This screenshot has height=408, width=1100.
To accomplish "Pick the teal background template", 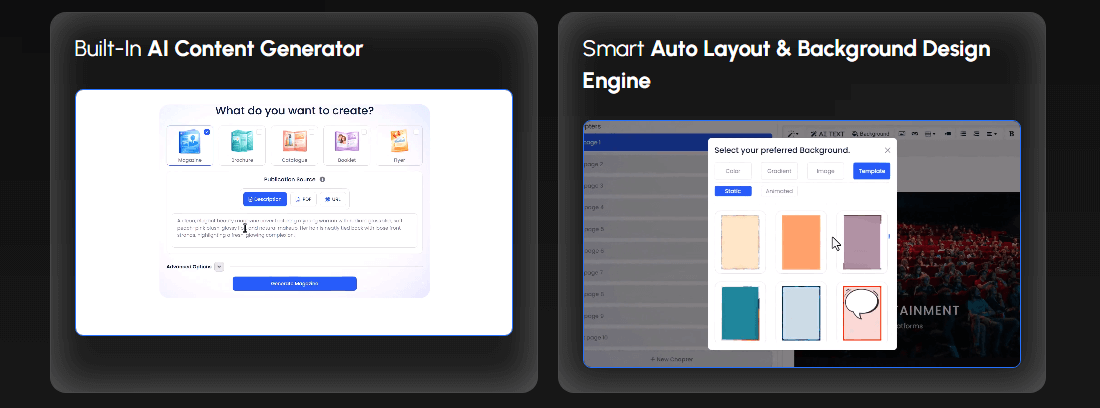I will click(x=740, y=313).
